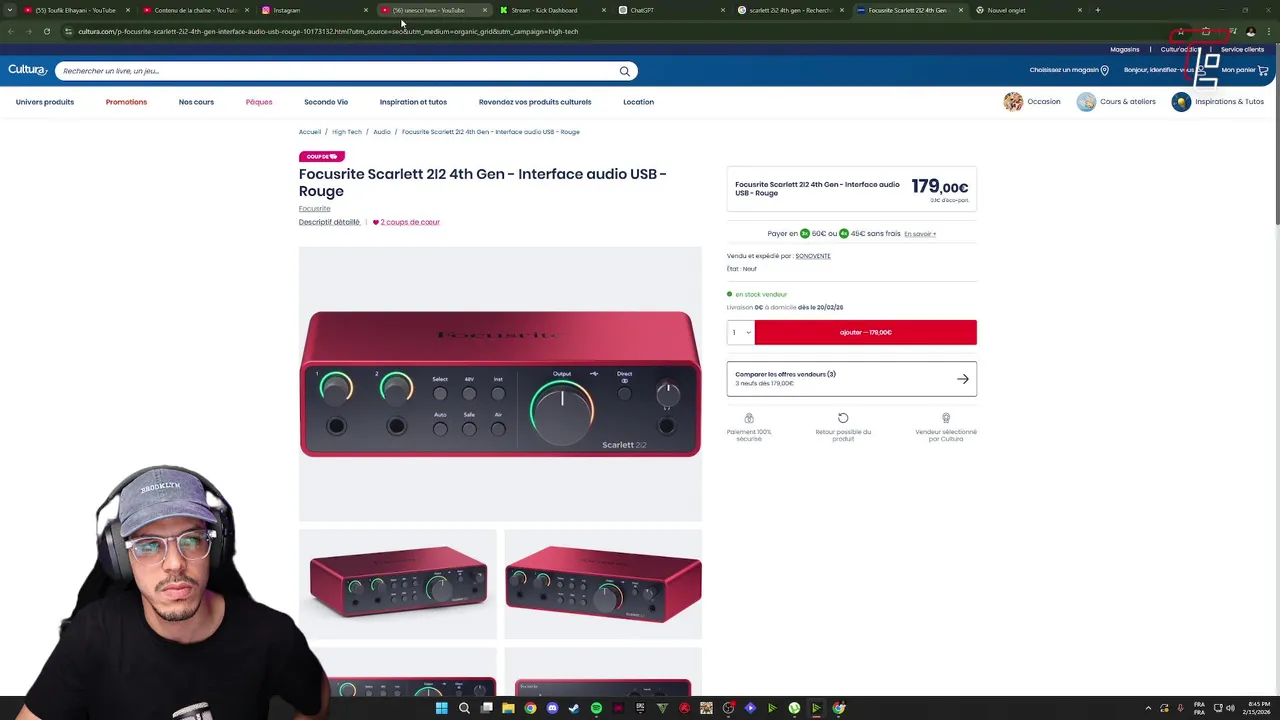This screenshot has width=1280, height=720.
Task: Open File Explorer from the taskbar
Action: tap(508, 708)
